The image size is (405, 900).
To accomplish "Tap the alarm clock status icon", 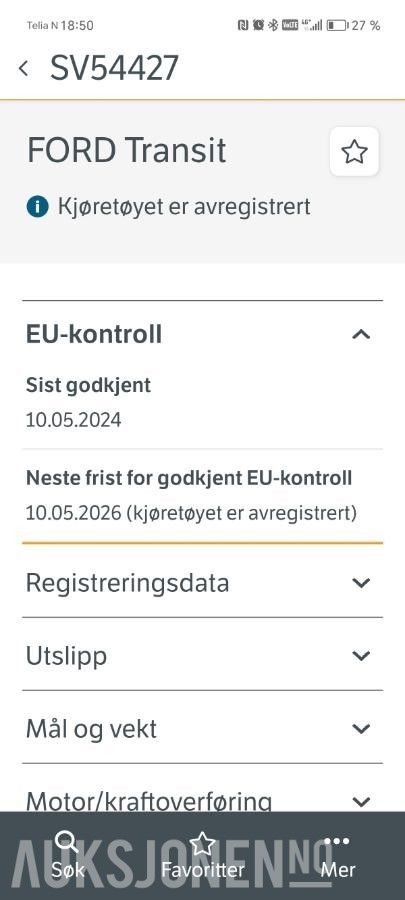I will (x=258, y=25).
